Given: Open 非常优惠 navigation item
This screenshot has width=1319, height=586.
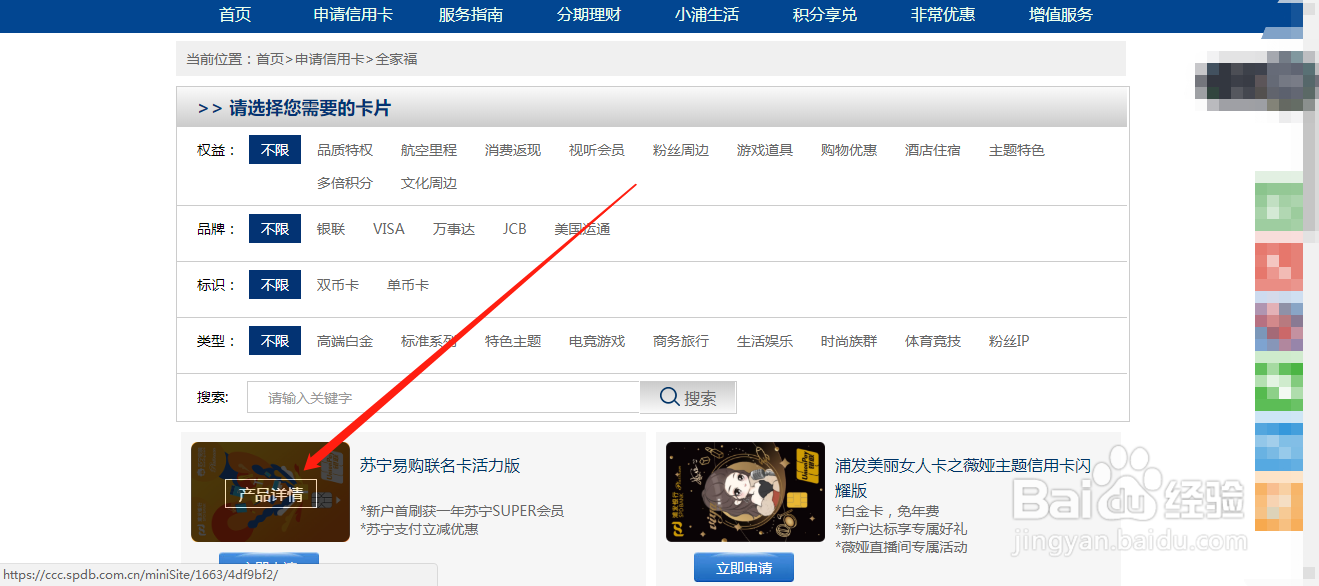Looking at the screenshot, I should pos(943,15).
